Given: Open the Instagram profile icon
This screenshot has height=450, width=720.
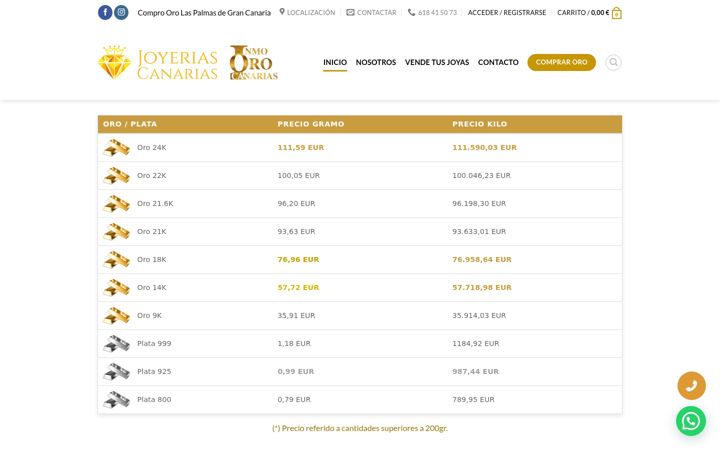Looking at the screenshot, I should coord(121,12).
